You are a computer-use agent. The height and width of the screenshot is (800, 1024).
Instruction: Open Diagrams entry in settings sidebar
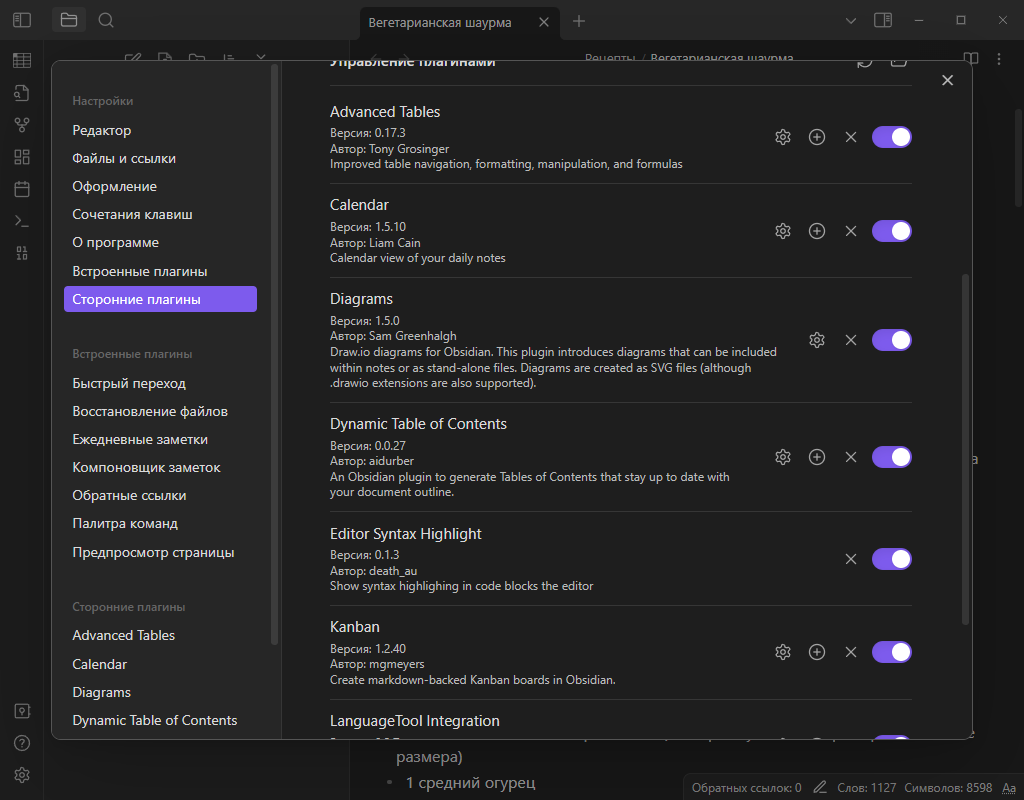click(x=160, y=692)
